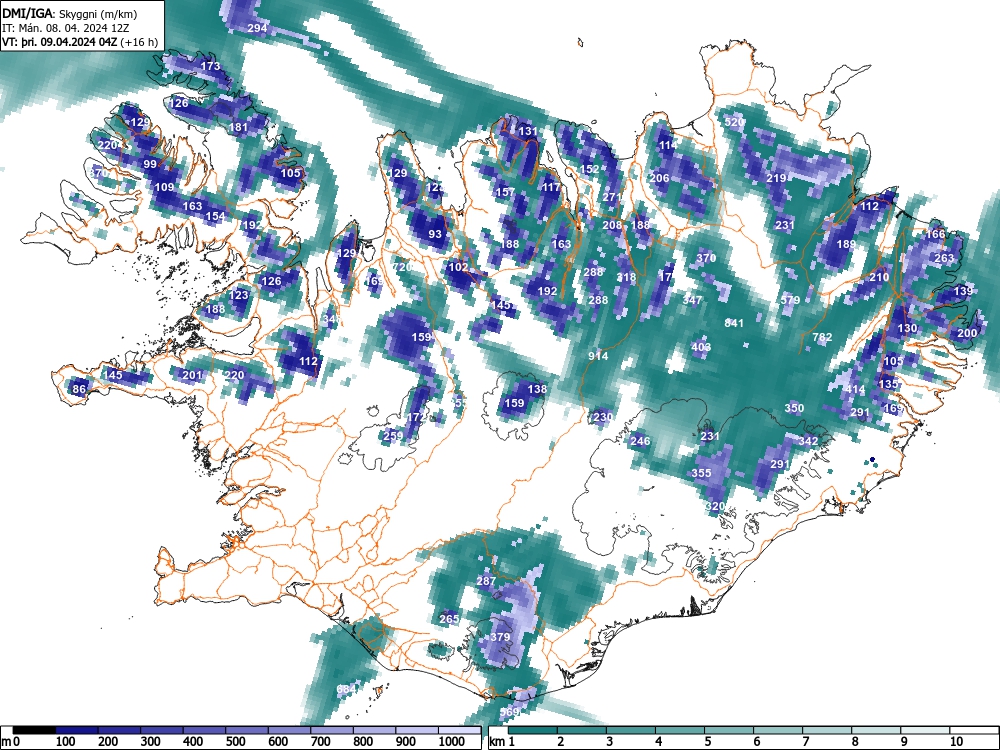This screenshot has width=1000, height=750.
Task: Click the visibility value 914
Action: pos(598,356)
